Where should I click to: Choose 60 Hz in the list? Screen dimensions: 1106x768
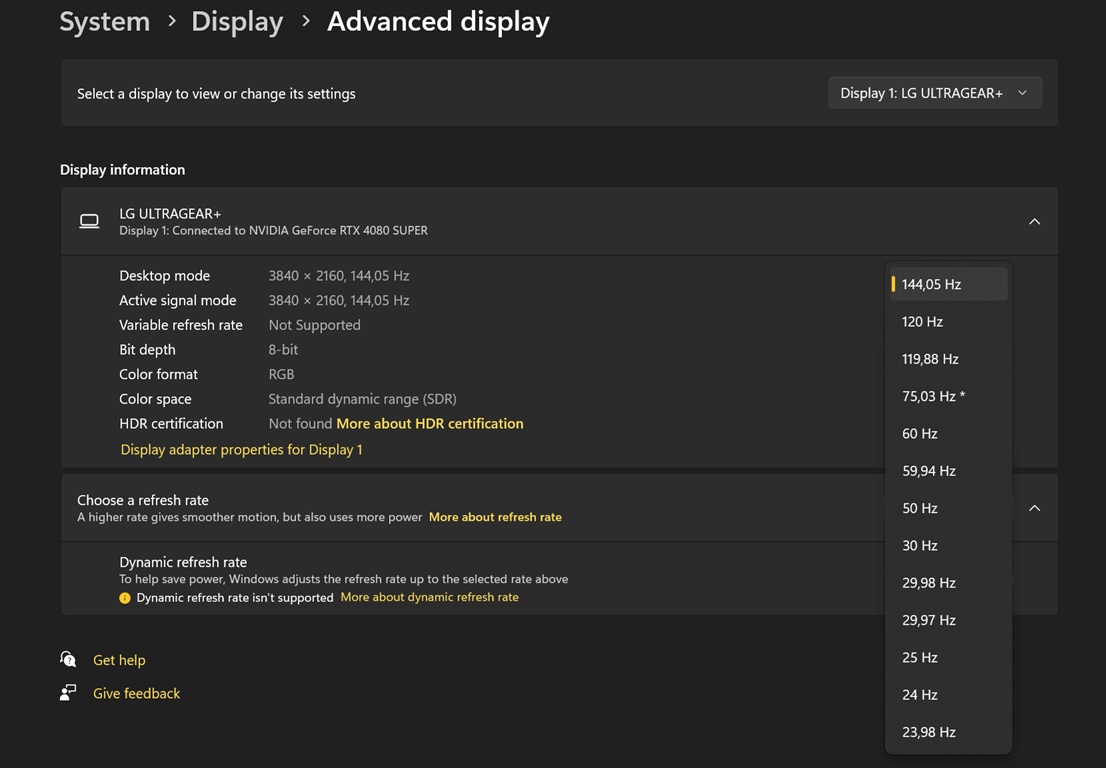948,434
